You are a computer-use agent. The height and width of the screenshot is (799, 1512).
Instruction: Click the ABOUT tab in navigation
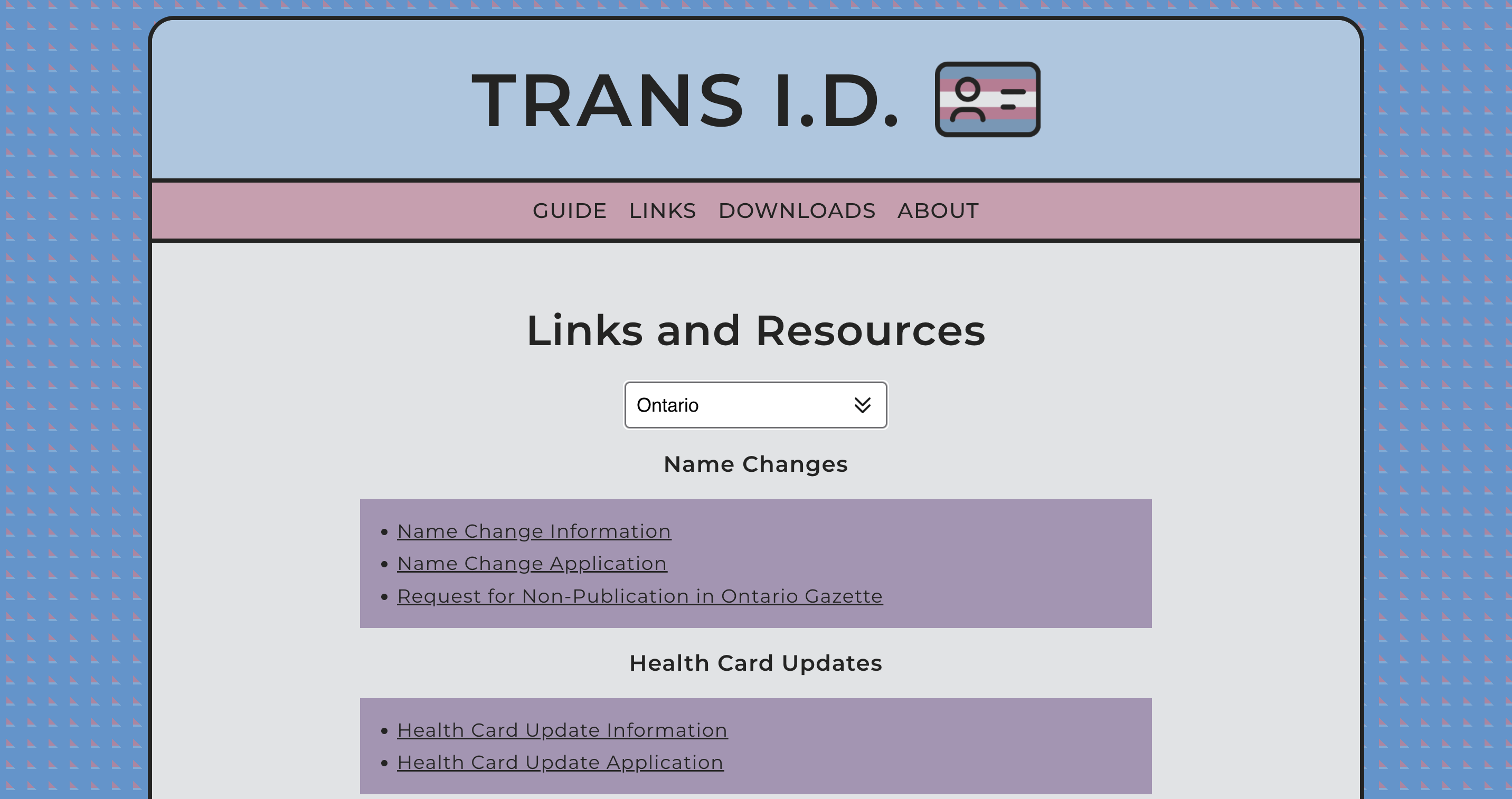point(936,211)
